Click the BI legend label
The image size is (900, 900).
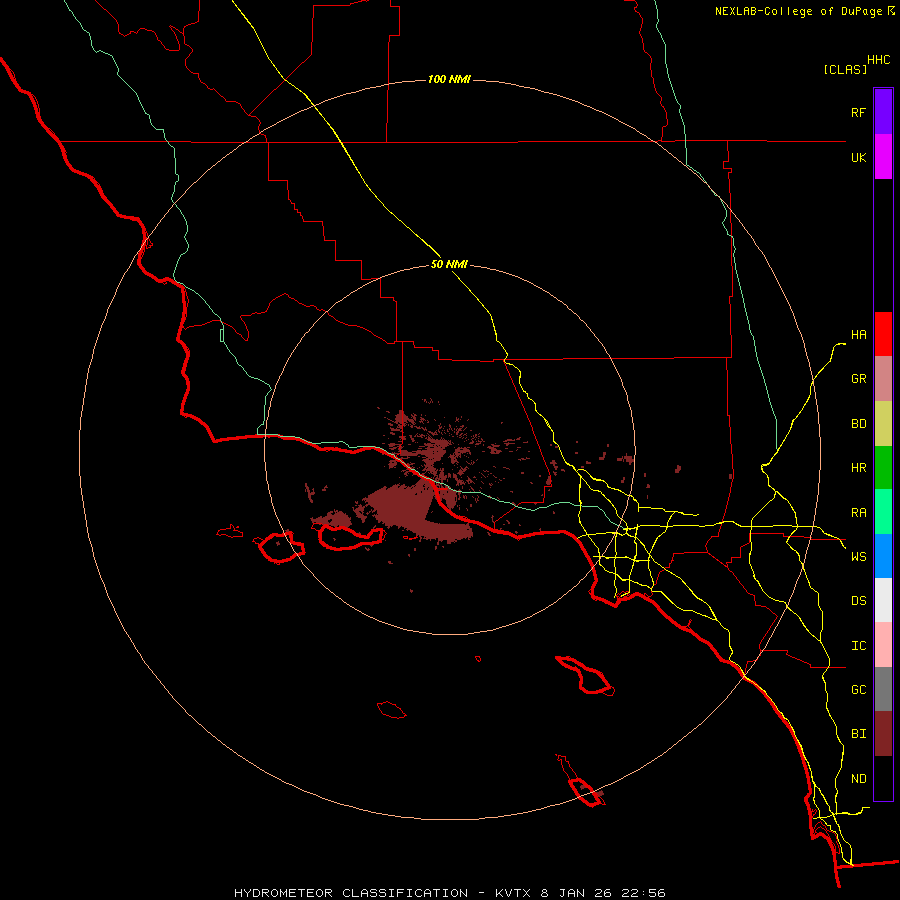click(859, 734)
